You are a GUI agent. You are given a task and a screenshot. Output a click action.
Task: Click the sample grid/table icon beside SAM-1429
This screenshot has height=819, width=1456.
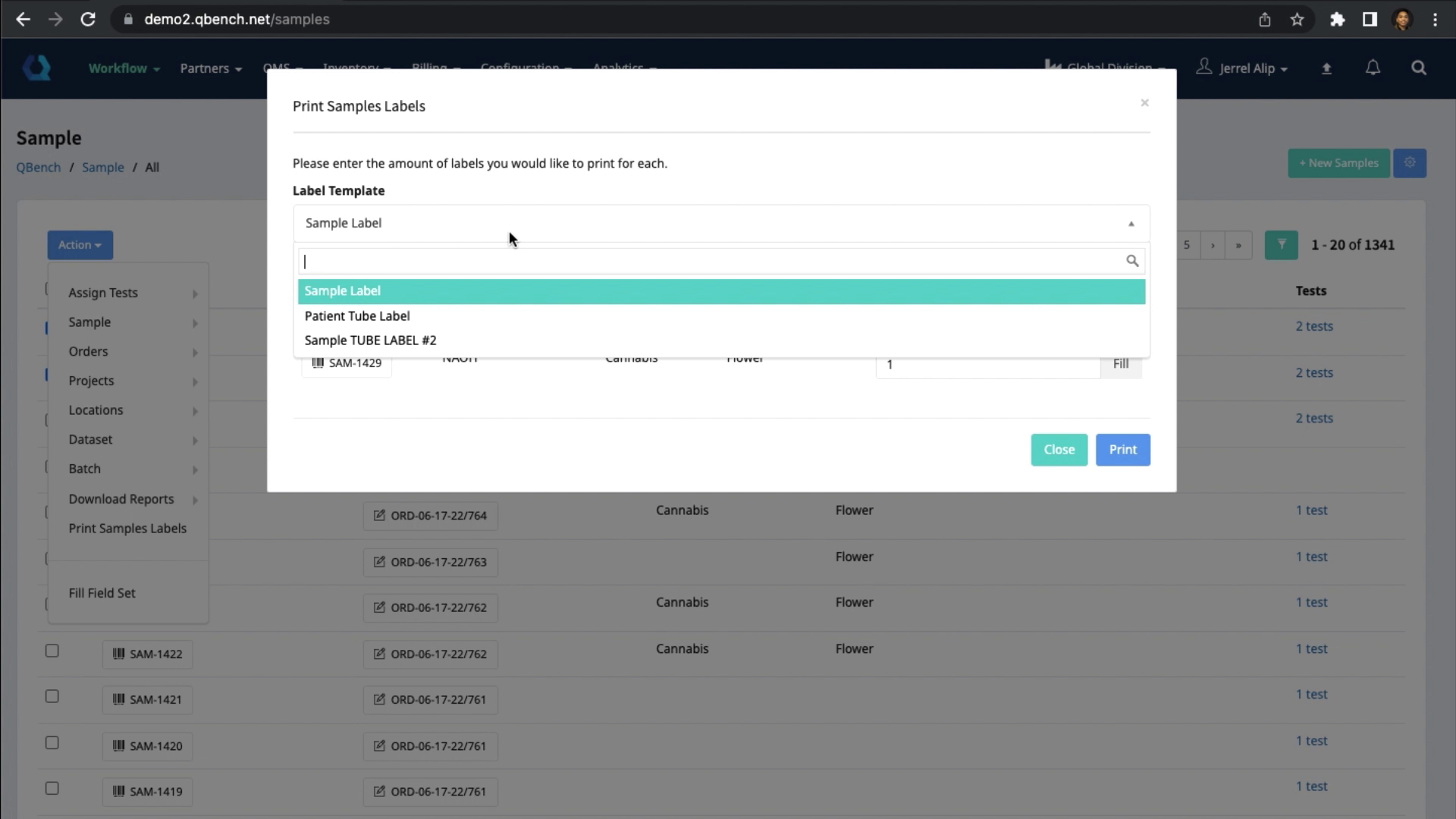318,362
